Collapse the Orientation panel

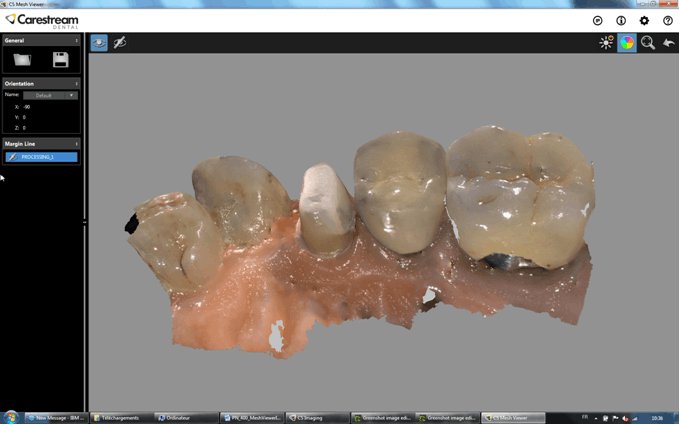77,84
